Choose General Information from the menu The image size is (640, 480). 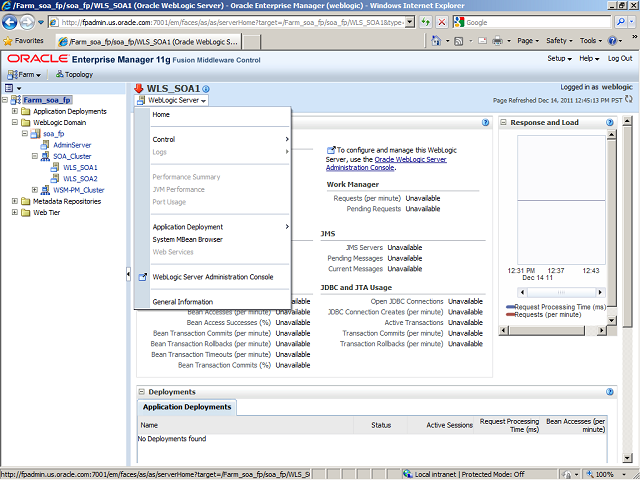click(x=182, y=301)
